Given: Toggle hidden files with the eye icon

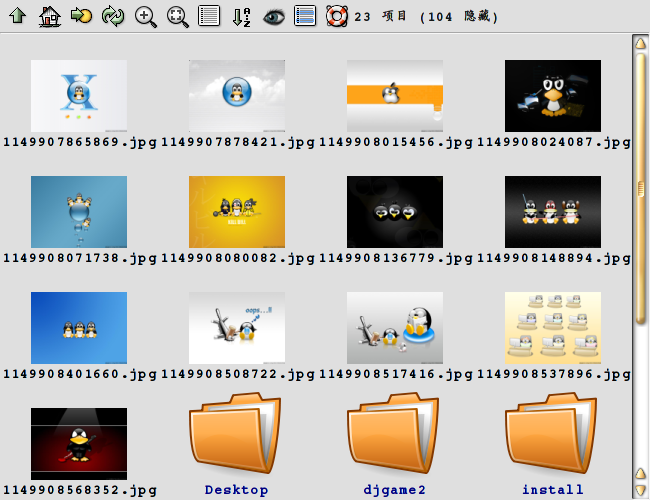Looking at the screenshot, I should tap(274, 17).
